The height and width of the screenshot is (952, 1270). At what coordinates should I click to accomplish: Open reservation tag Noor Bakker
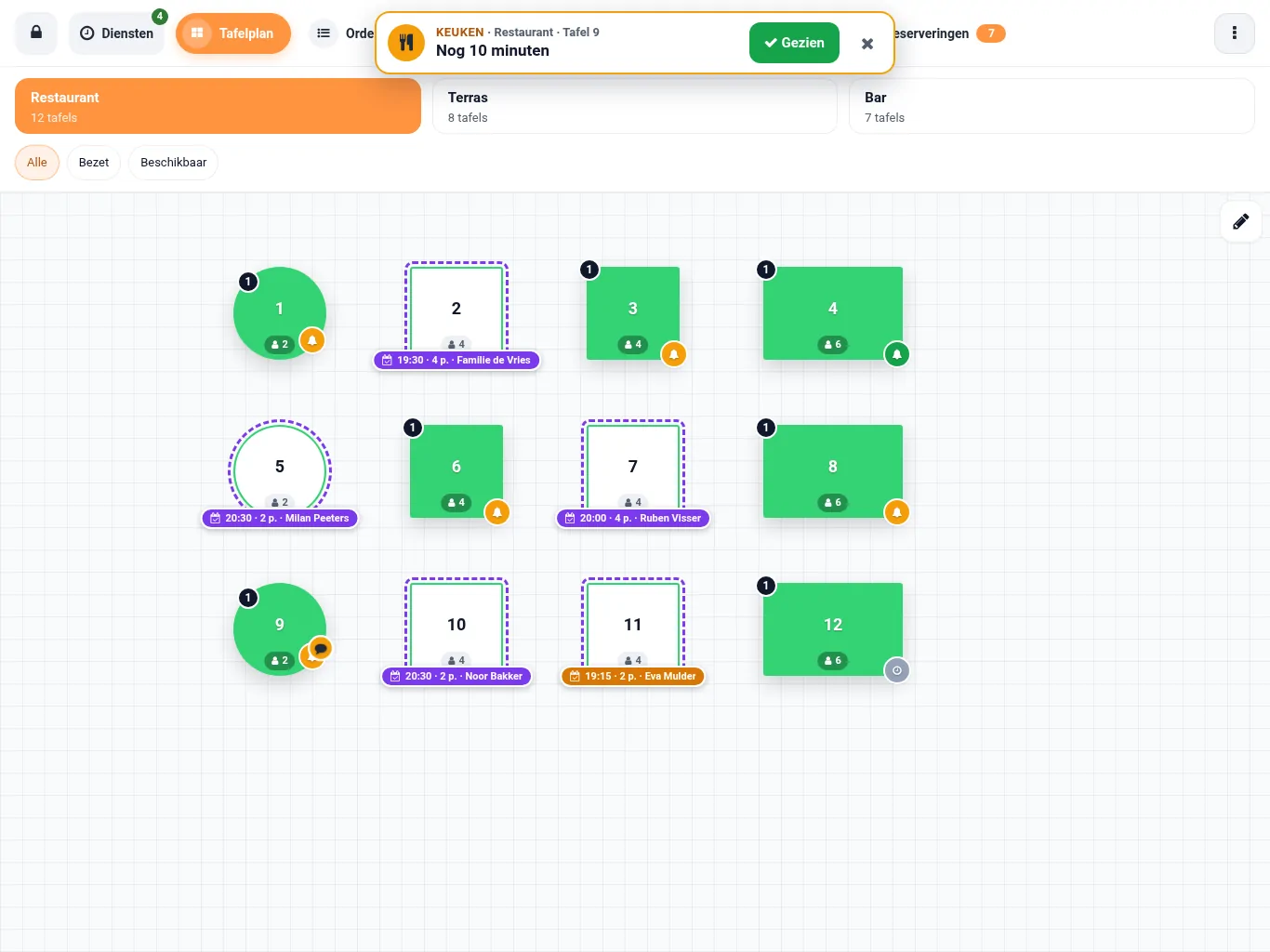click(x=456, y=676)
